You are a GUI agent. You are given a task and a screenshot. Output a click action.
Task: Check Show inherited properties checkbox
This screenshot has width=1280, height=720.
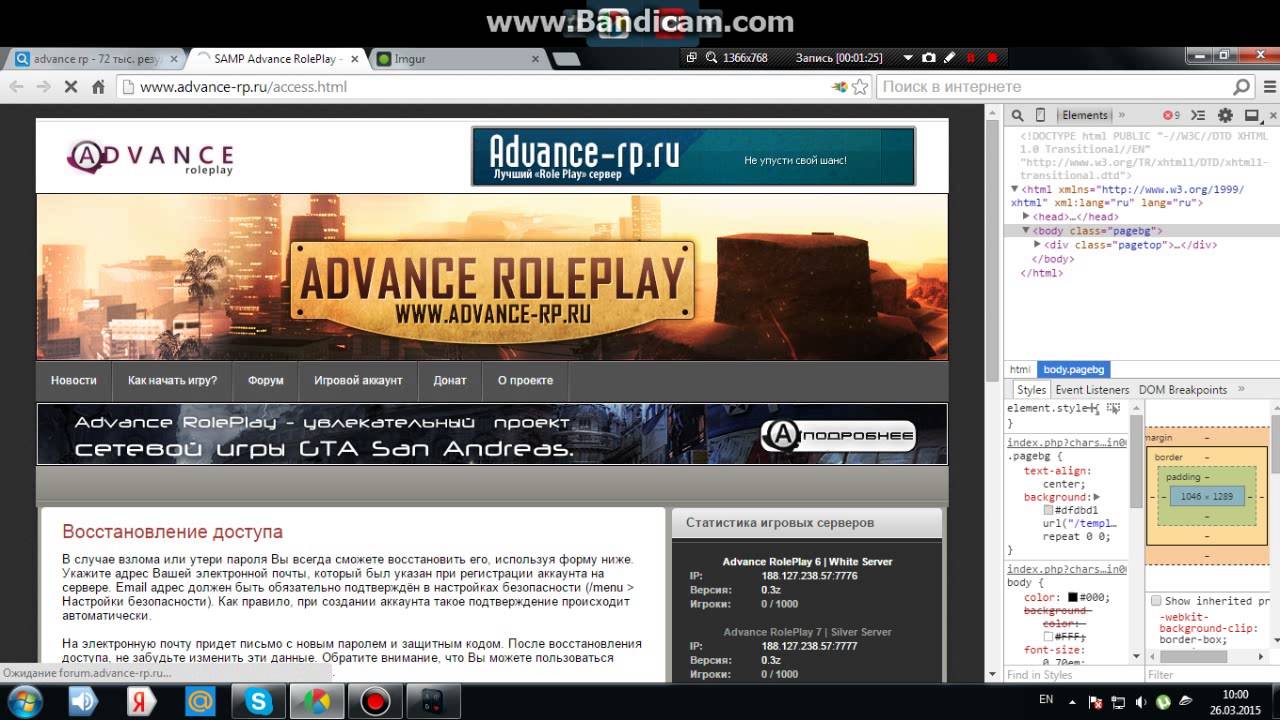coord(1156,601)
